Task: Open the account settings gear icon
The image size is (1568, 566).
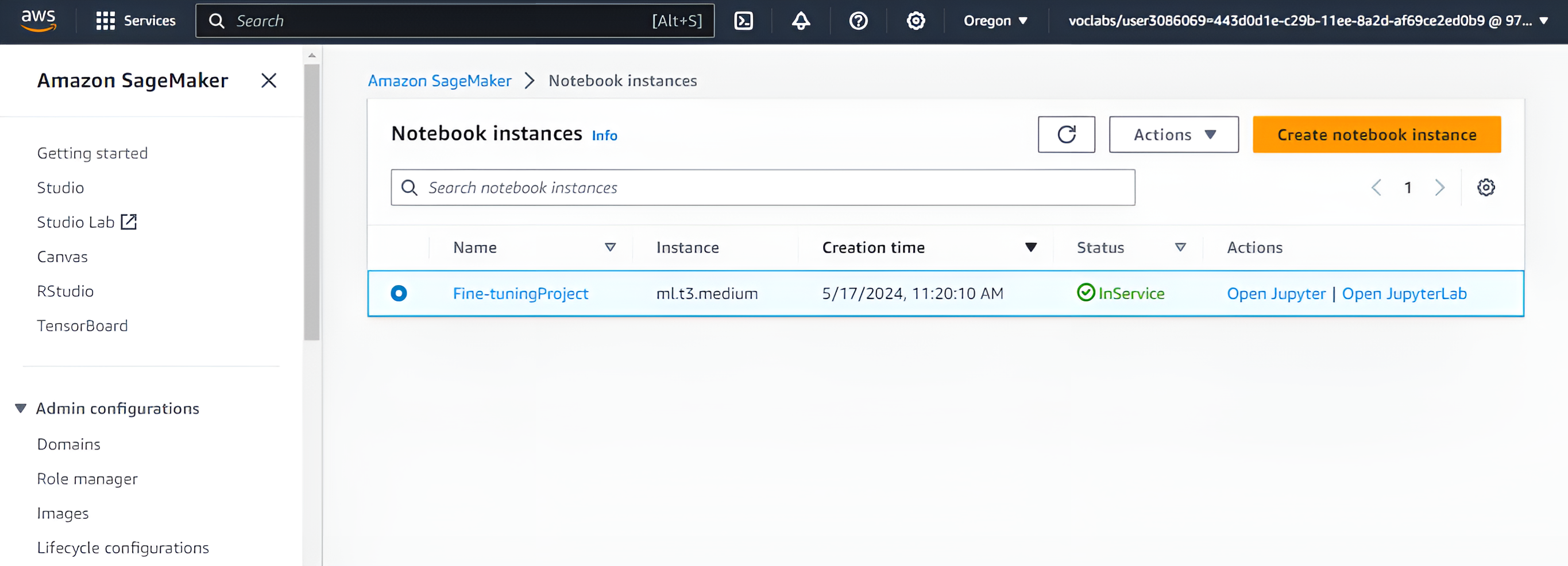Action: point(915,20)
